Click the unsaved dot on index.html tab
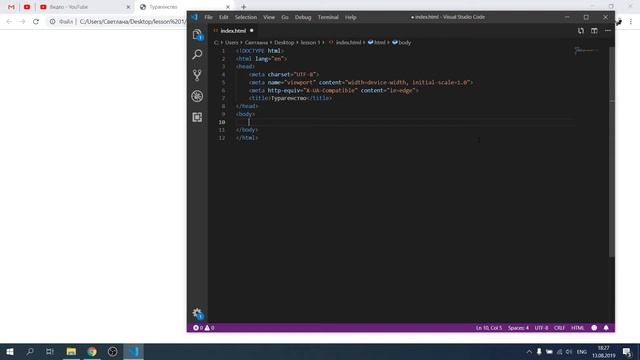Viewport: 640px width, 360px height. pyautogui.click(x=251, y=31)
